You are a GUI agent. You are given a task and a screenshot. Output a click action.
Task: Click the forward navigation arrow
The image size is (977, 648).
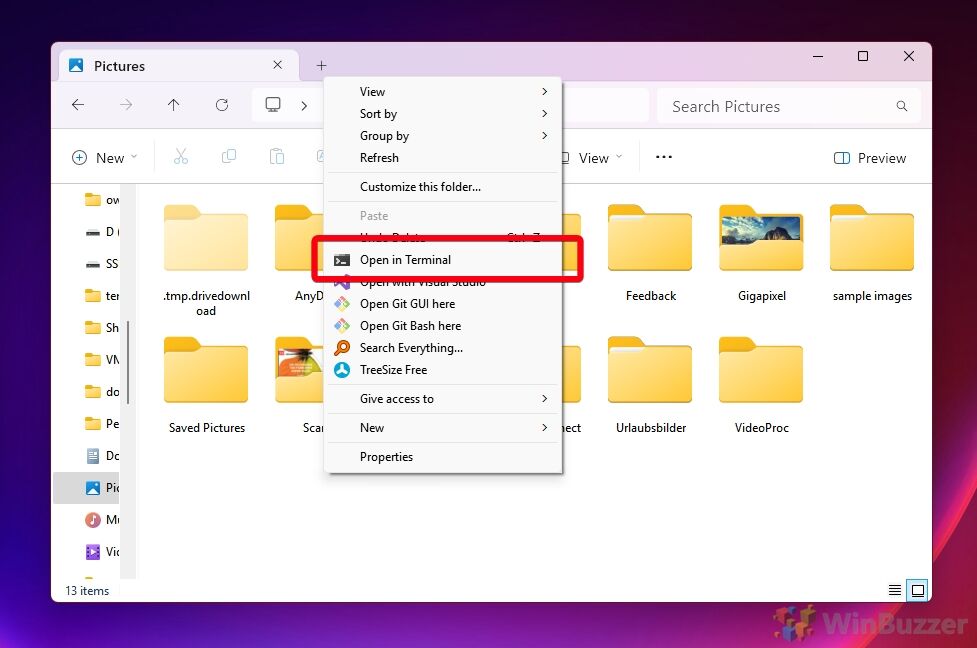tap(126, 105)
